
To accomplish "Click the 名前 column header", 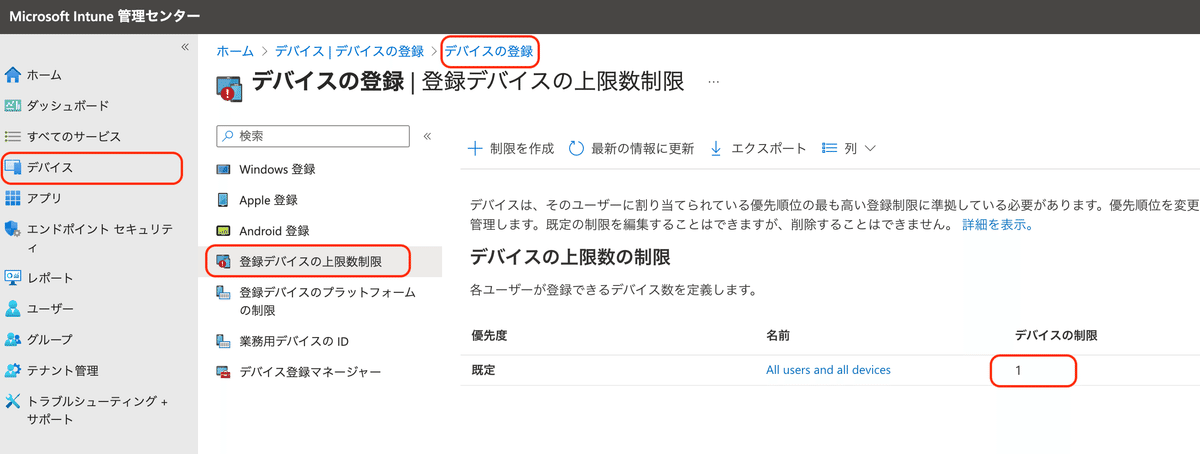I will point(779,337).
